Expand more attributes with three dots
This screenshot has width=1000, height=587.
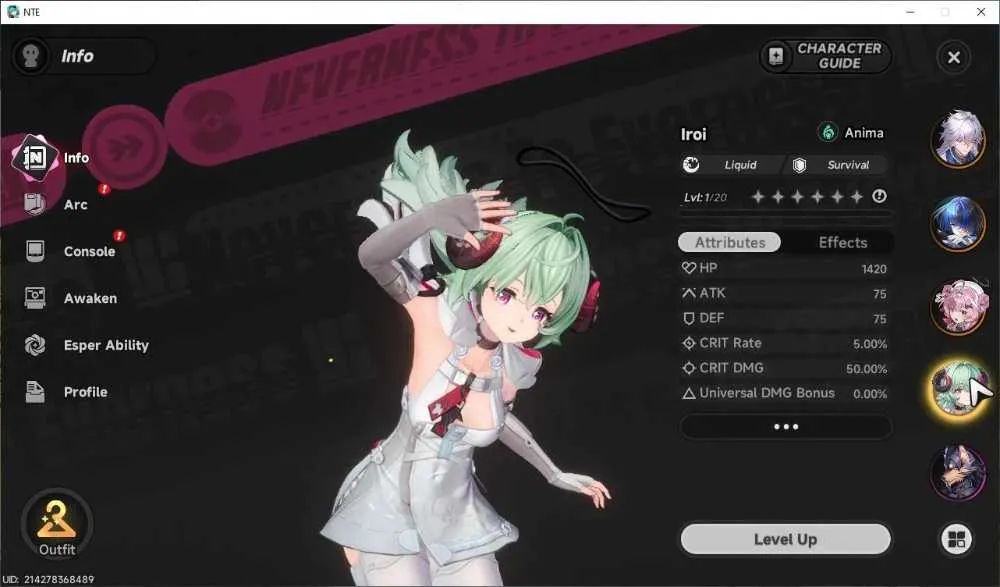[786, 427]
